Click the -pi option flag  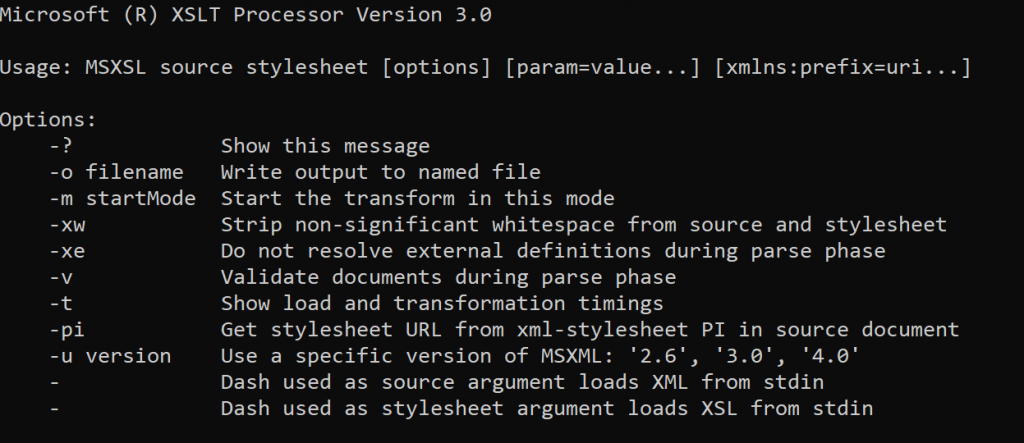[x=64, y=329]
